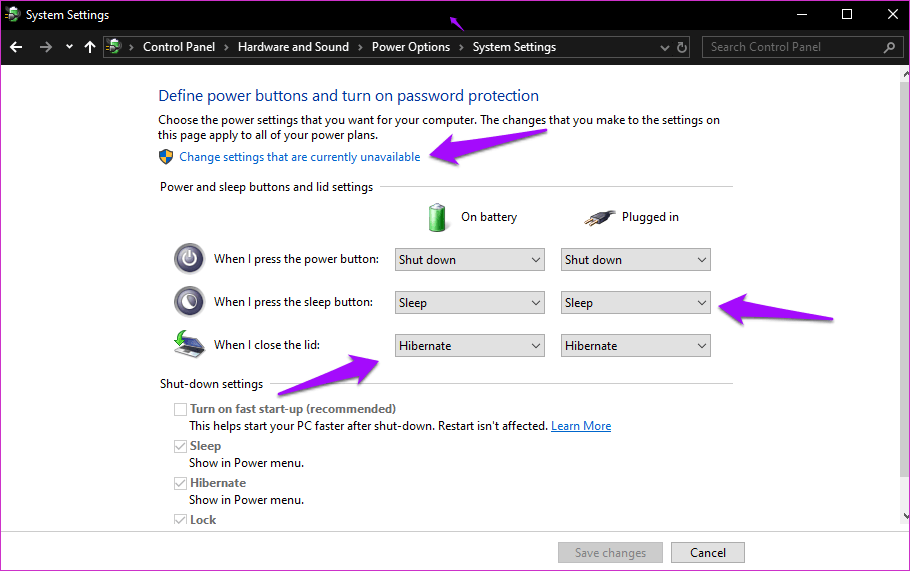Click the System Settings title bar icon
The image size is (910, 571).
point(12,15)
